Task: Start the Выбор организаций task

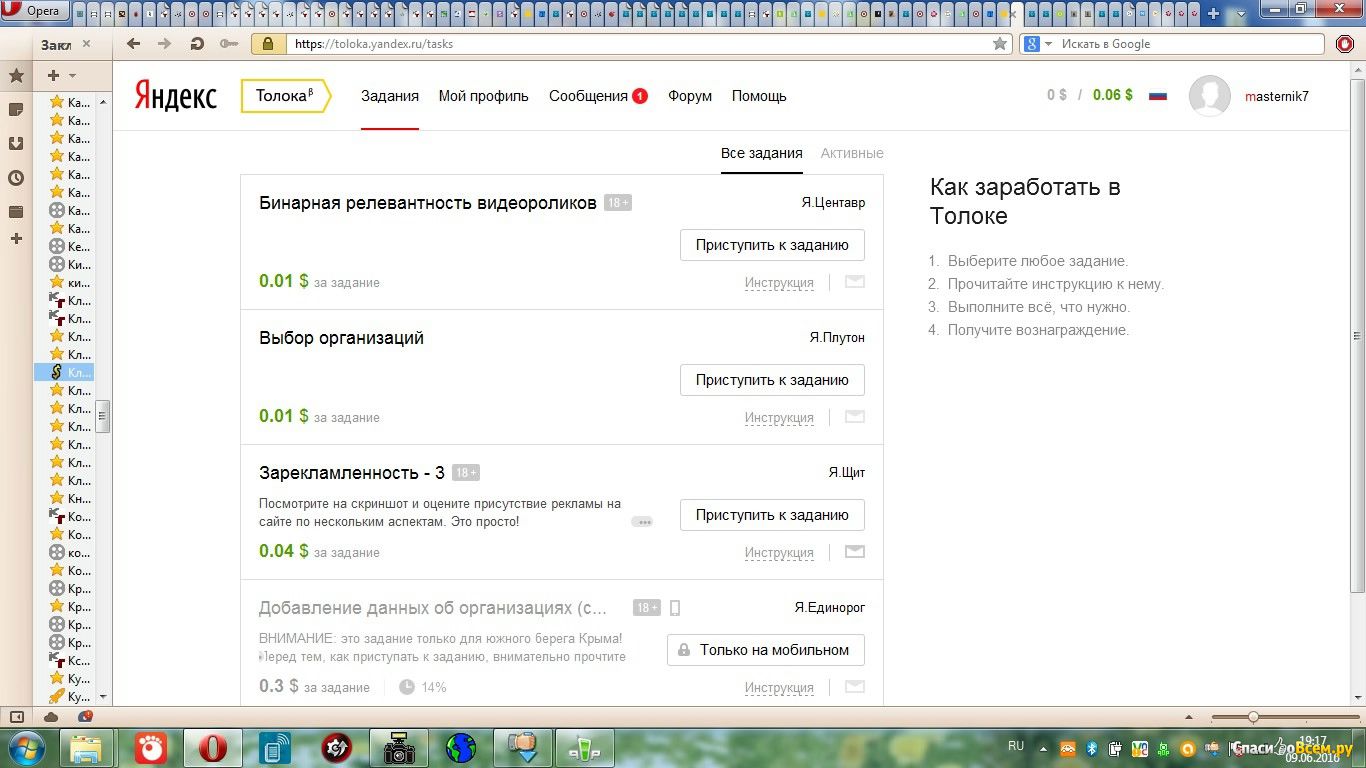Action: pyautogui.click(x=772, y=380)
